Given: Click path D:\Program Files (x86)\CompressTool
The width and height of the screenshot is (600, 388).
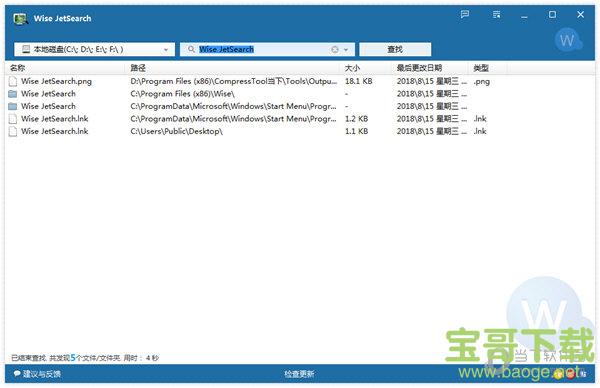Looking at the screenshot, I should tap(234, 81).
